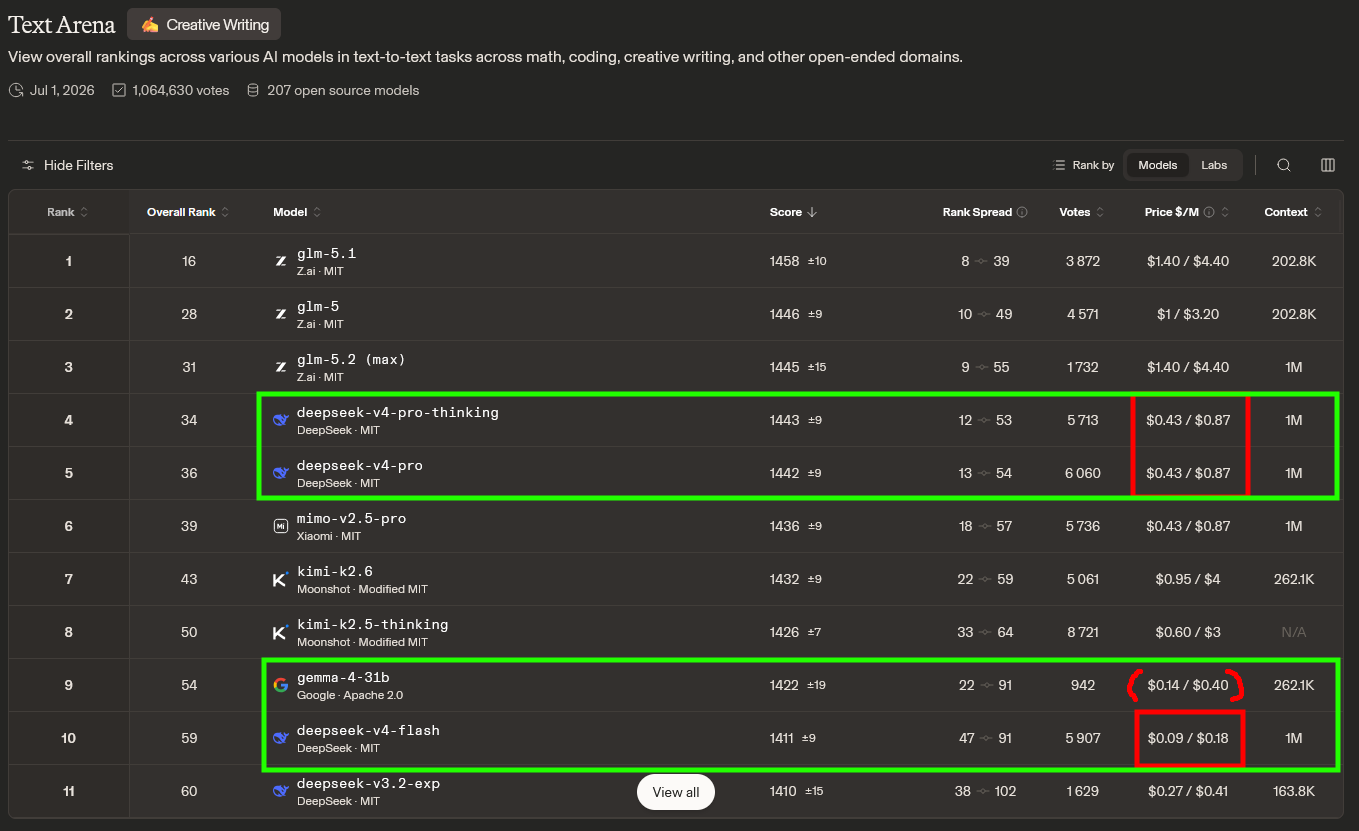Open the kimi-k2.6 model entry
This screenshot has width=1359, height=831.
pos(335,571)
